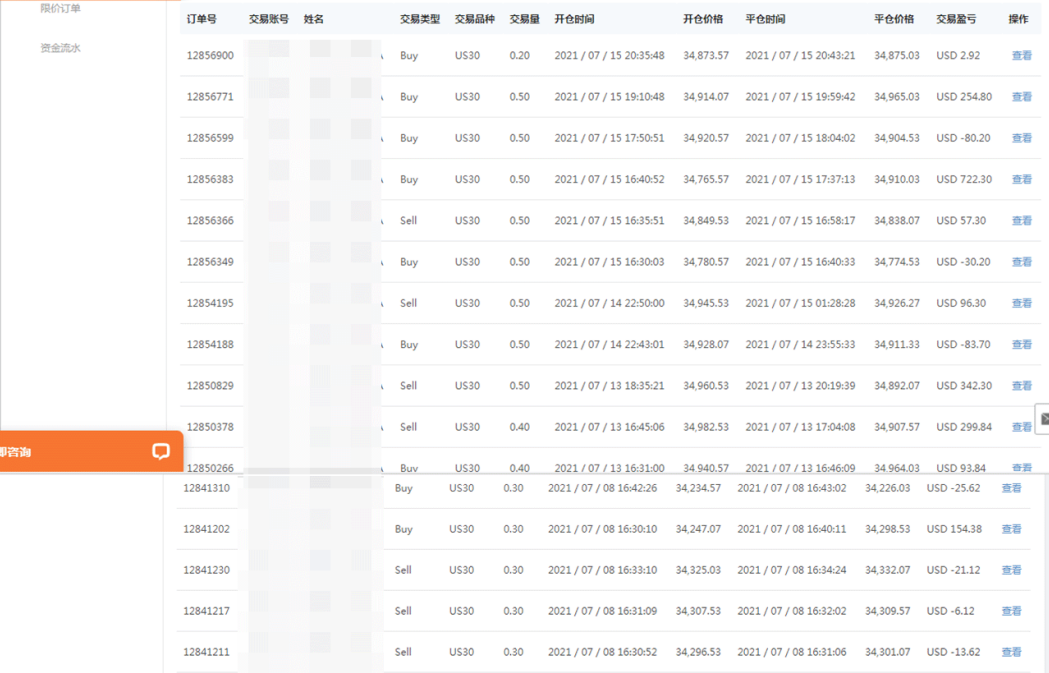Viewport: 1049px width, 673px height.
Task: Click 查看 for order 12856900
Action: coord(1021,56)
